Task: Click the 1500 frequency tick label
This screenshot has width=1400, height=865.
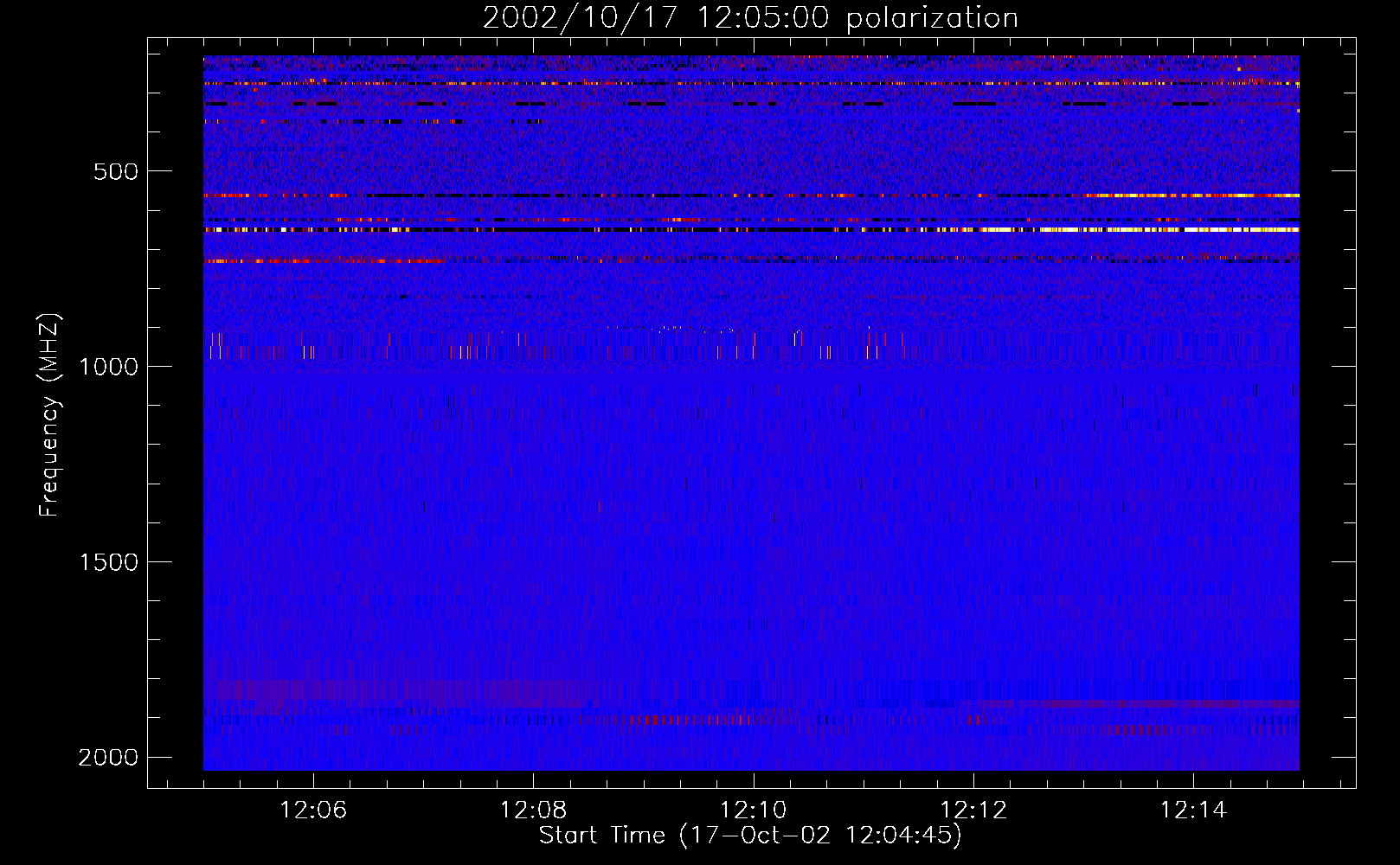Action: 108,562
